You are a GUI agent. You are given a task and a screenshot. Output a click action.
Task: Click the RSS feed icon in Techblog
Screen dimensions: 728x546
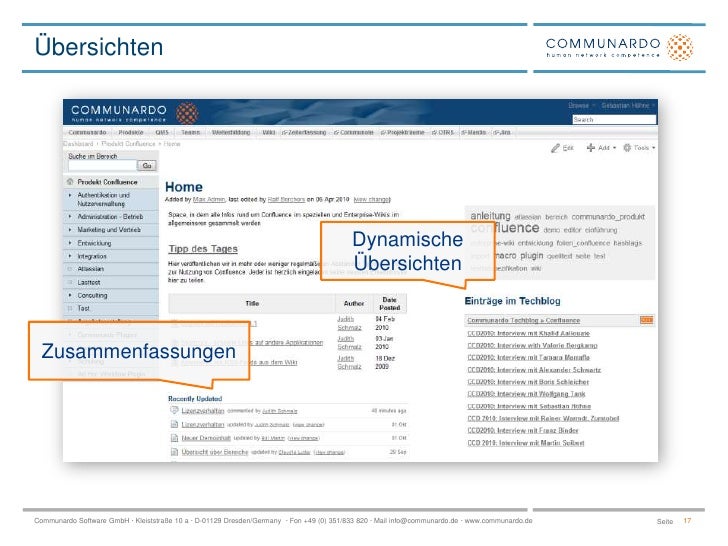point(646,320)
